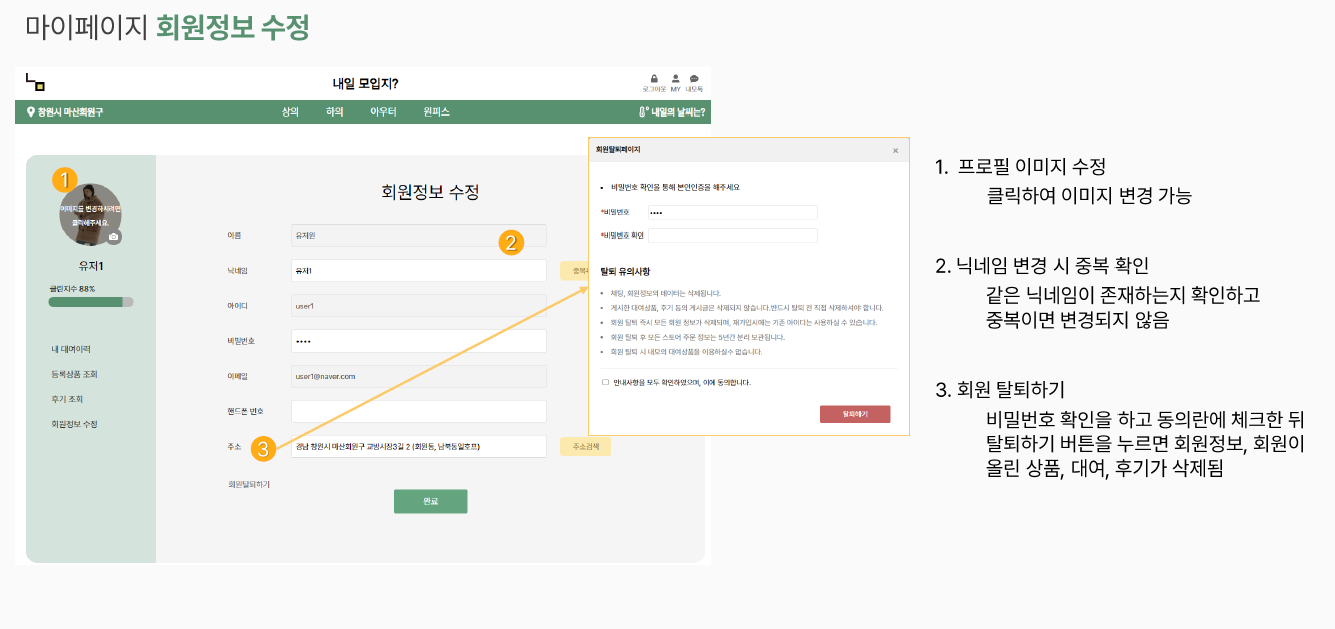
Task: Click the 비밀번호 확인 input field
Action: (732, 234)
